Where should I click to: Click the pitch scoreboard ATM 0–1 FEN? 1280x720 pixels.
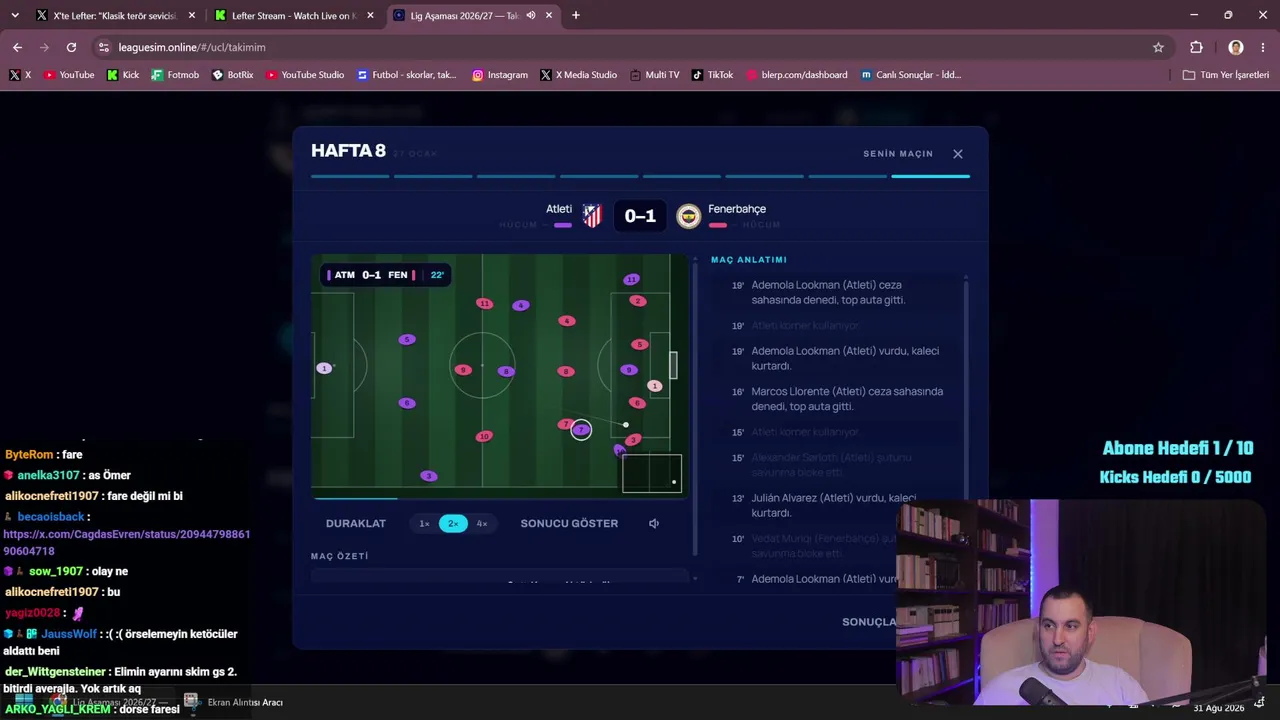[386, 275]
